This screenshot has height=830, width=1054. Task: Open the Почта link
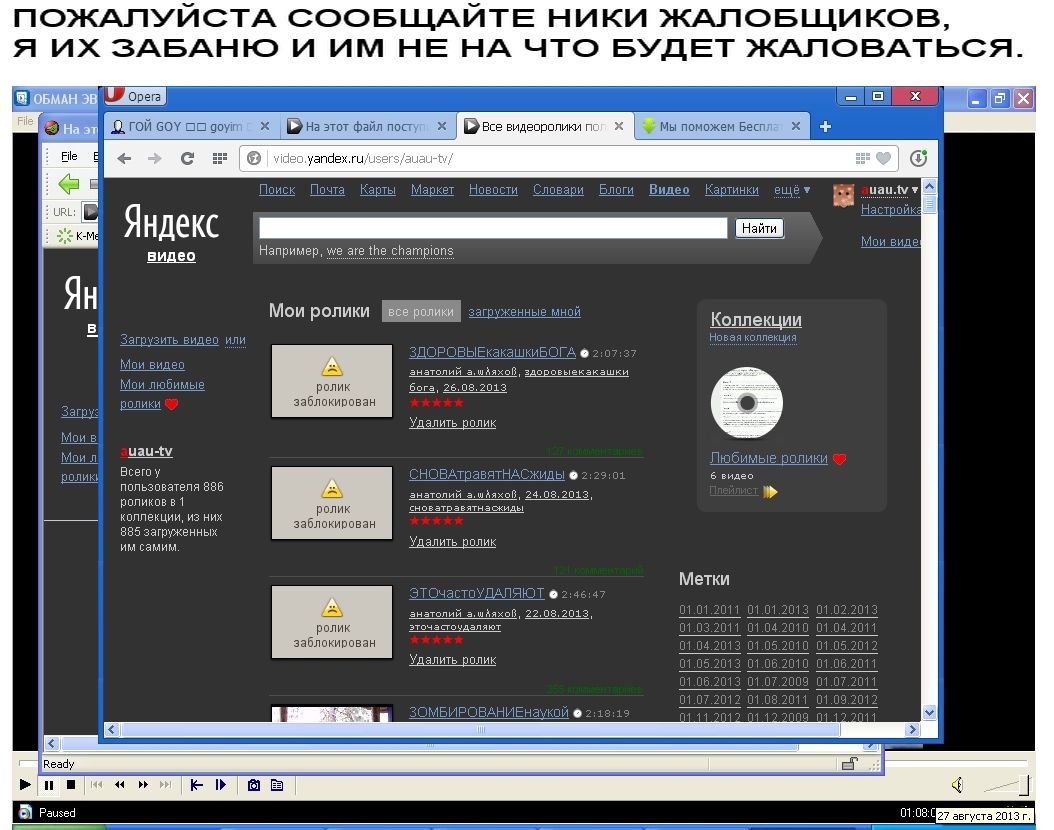[x=327, y=190]
